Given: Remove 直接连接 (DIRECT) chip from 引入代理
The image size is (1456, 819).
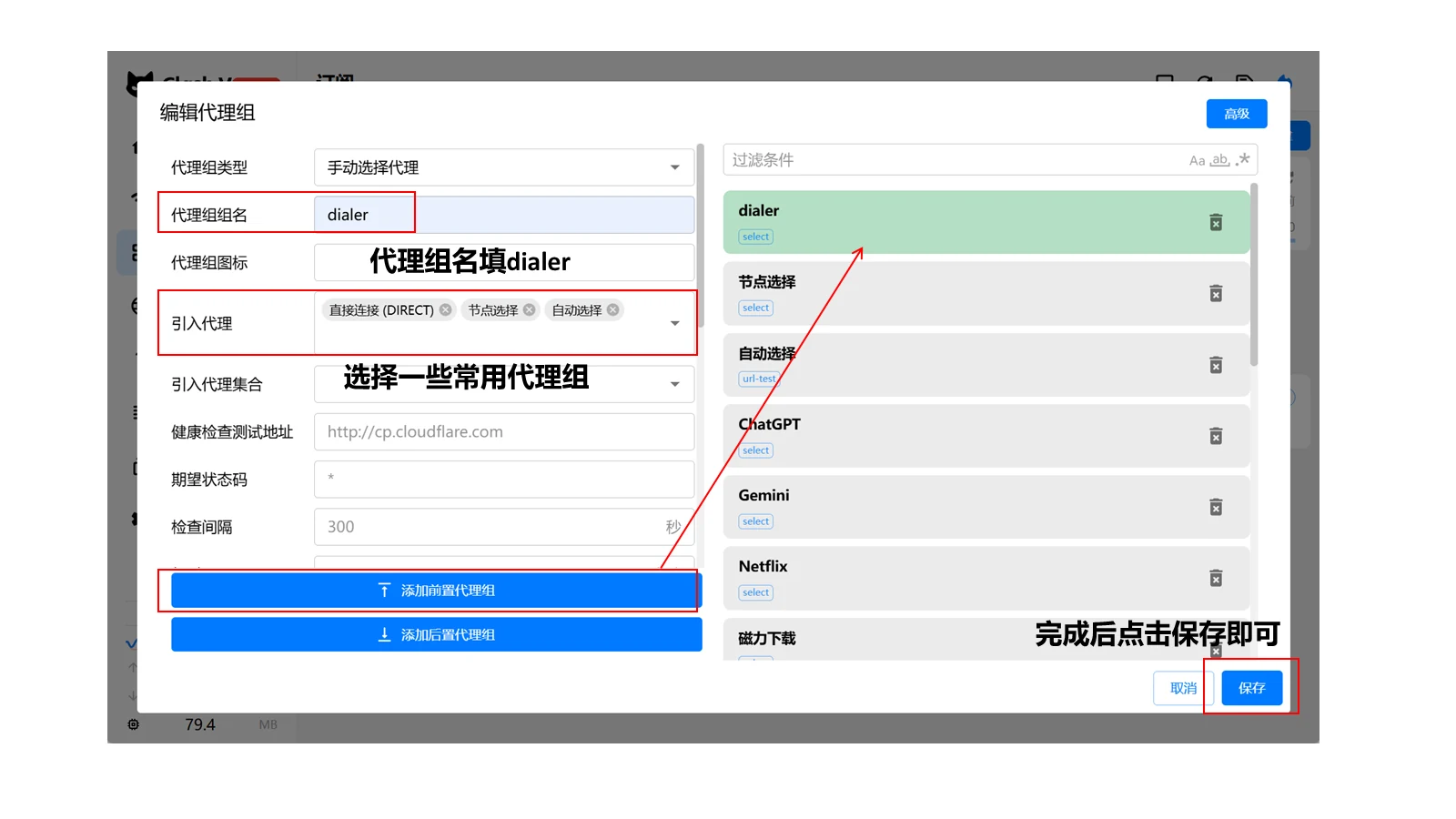Looking at the screenshot, I should click(x=445, y=309).
